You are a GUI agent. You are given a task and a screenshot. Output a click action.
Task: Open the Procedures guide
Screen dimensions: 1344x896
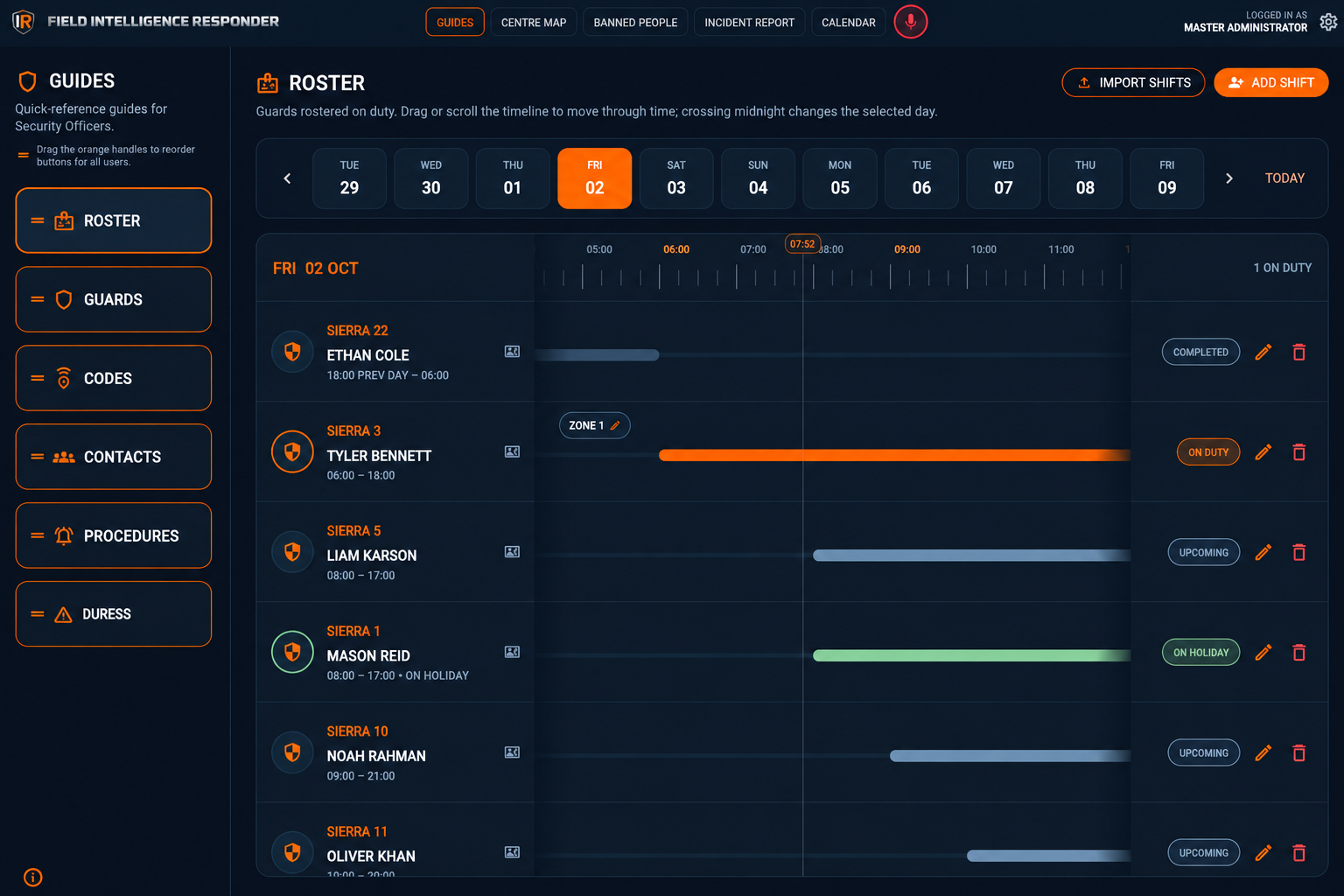click(x=114, y=535)
